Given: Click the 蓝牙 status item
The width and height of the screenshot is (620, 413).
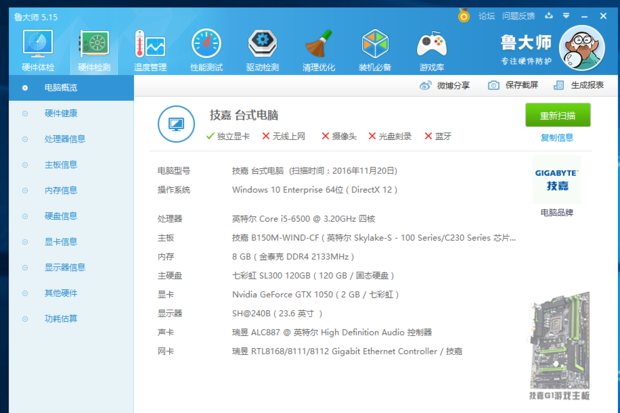Looking at the screenshot, I should coord(438,136).
